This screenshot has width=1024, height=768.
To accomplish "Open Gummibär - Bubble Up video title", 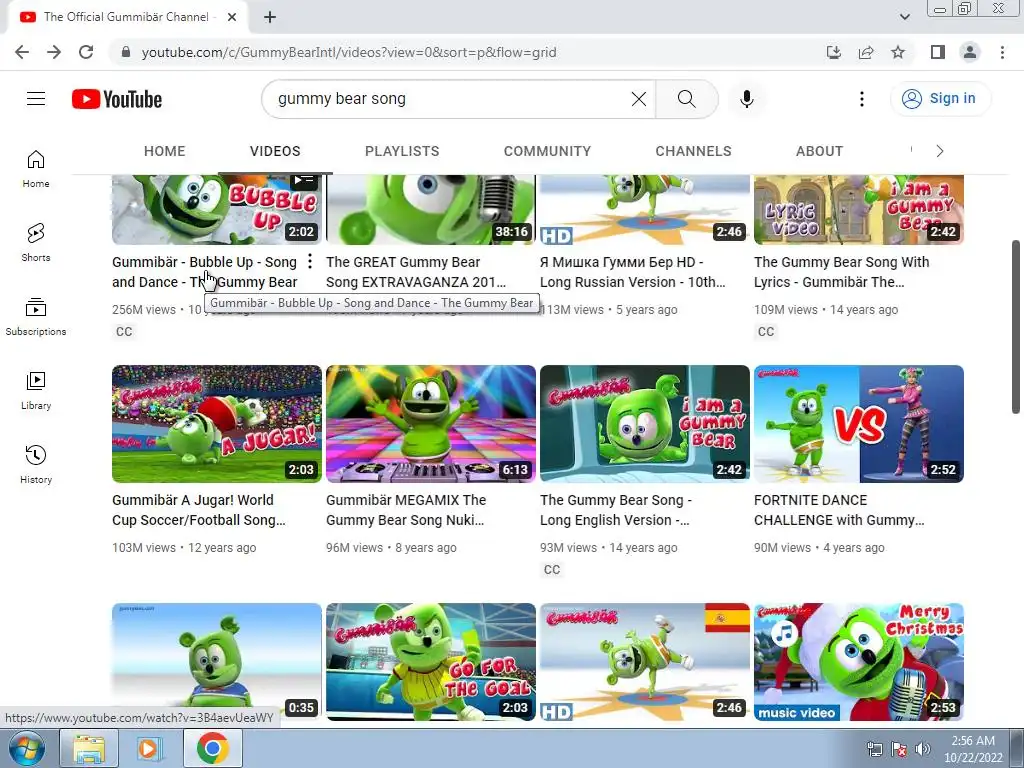I will coord(204,272).
